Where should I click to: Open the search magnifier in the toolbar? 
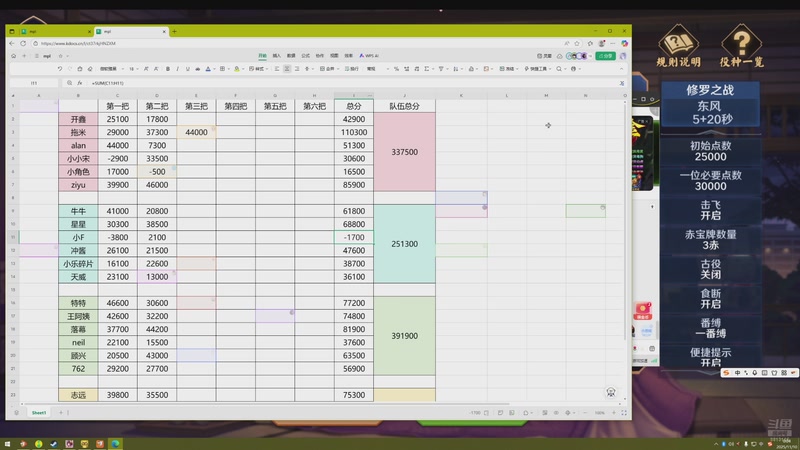tap(559, 69)
